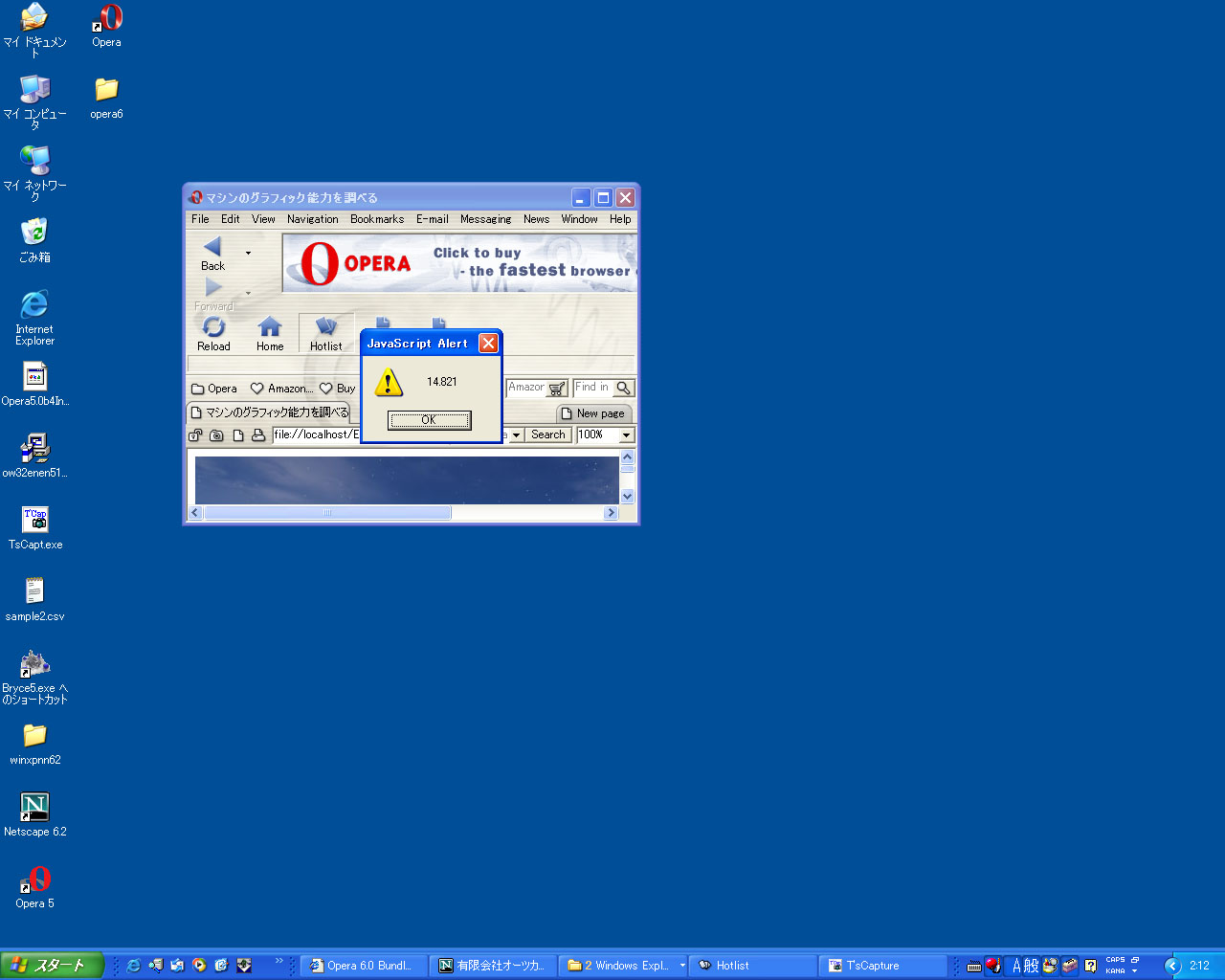
Task: Click the horizontal scrollbar thumb
Action: [x=327, y=513]
